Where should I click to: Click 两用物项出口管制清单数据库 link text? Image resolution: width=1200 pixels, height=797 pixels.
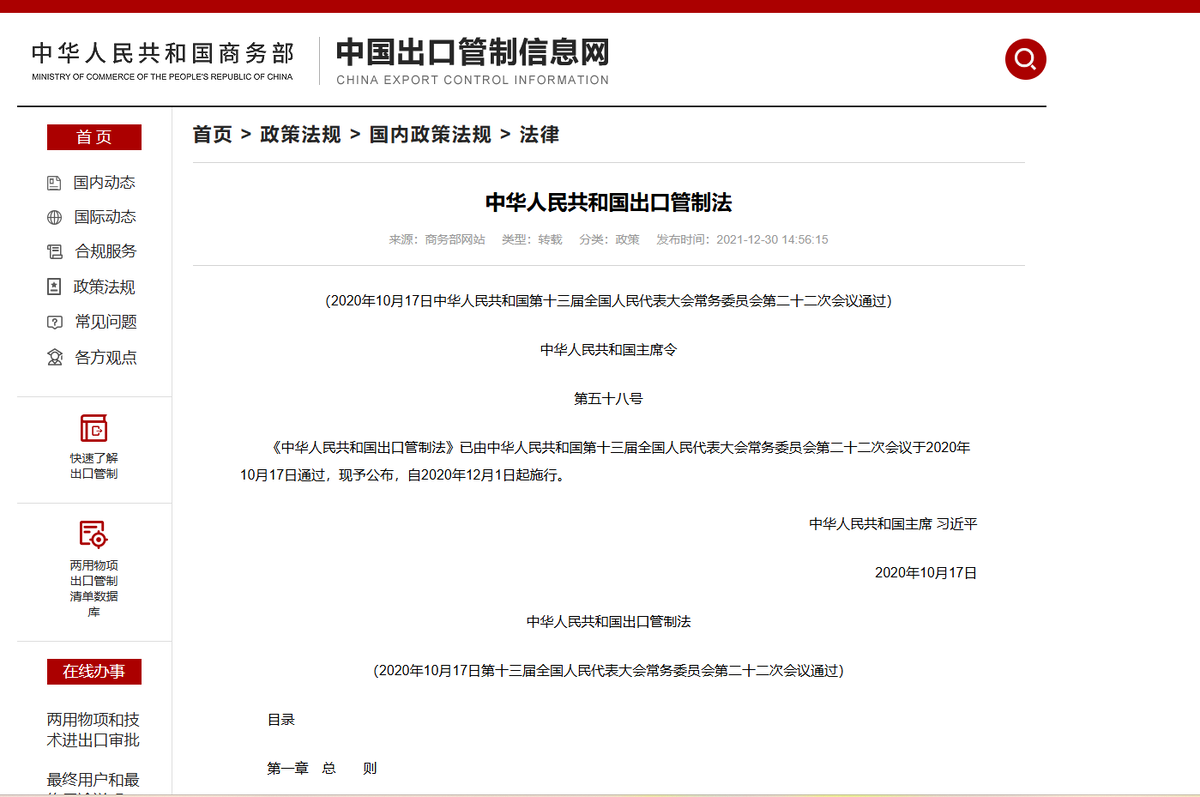94,588
